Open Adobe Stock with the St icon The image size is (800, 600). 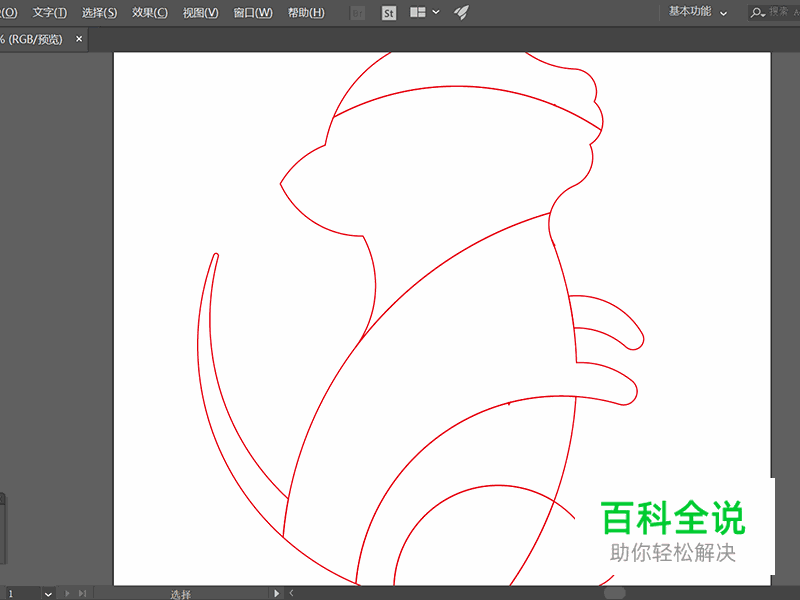pos(388,12)
